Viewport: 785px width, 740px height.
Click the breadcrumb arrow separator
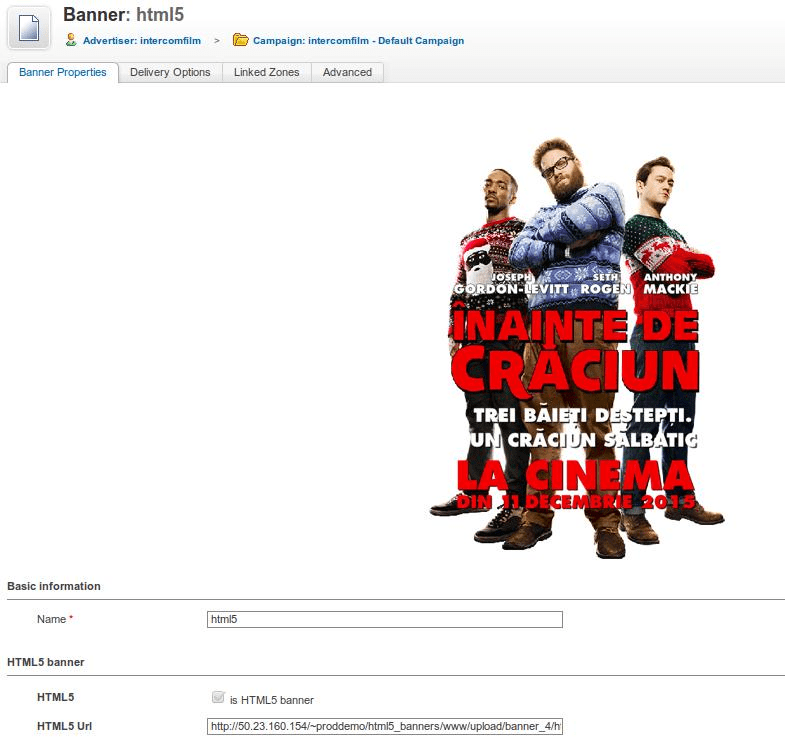click(217, 41)
